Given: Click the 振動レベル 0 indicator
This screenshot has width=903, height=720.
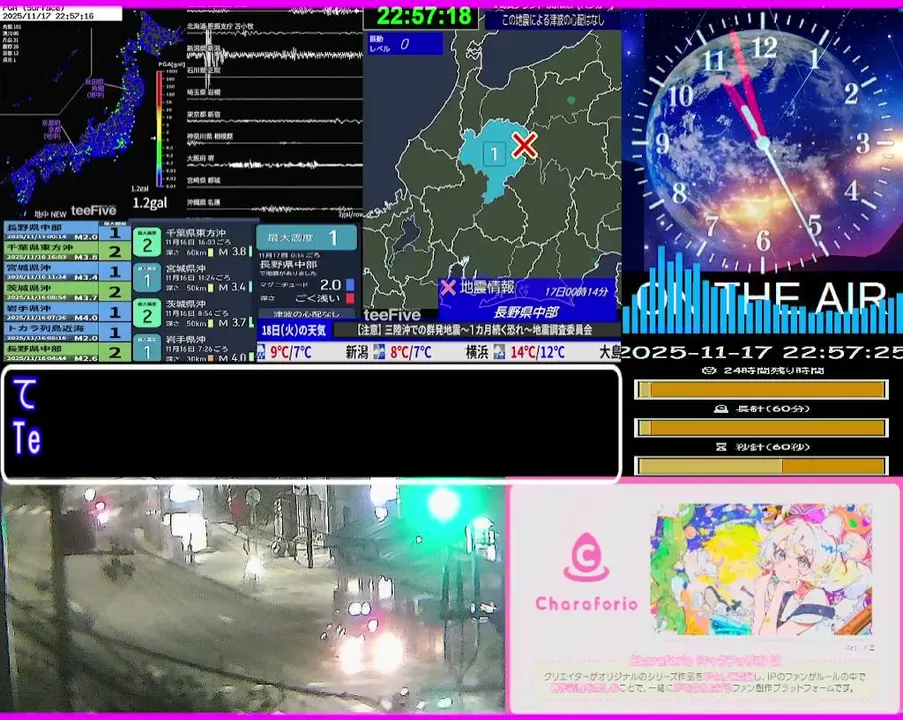Looking at the screenshot, I should (405, 44).
